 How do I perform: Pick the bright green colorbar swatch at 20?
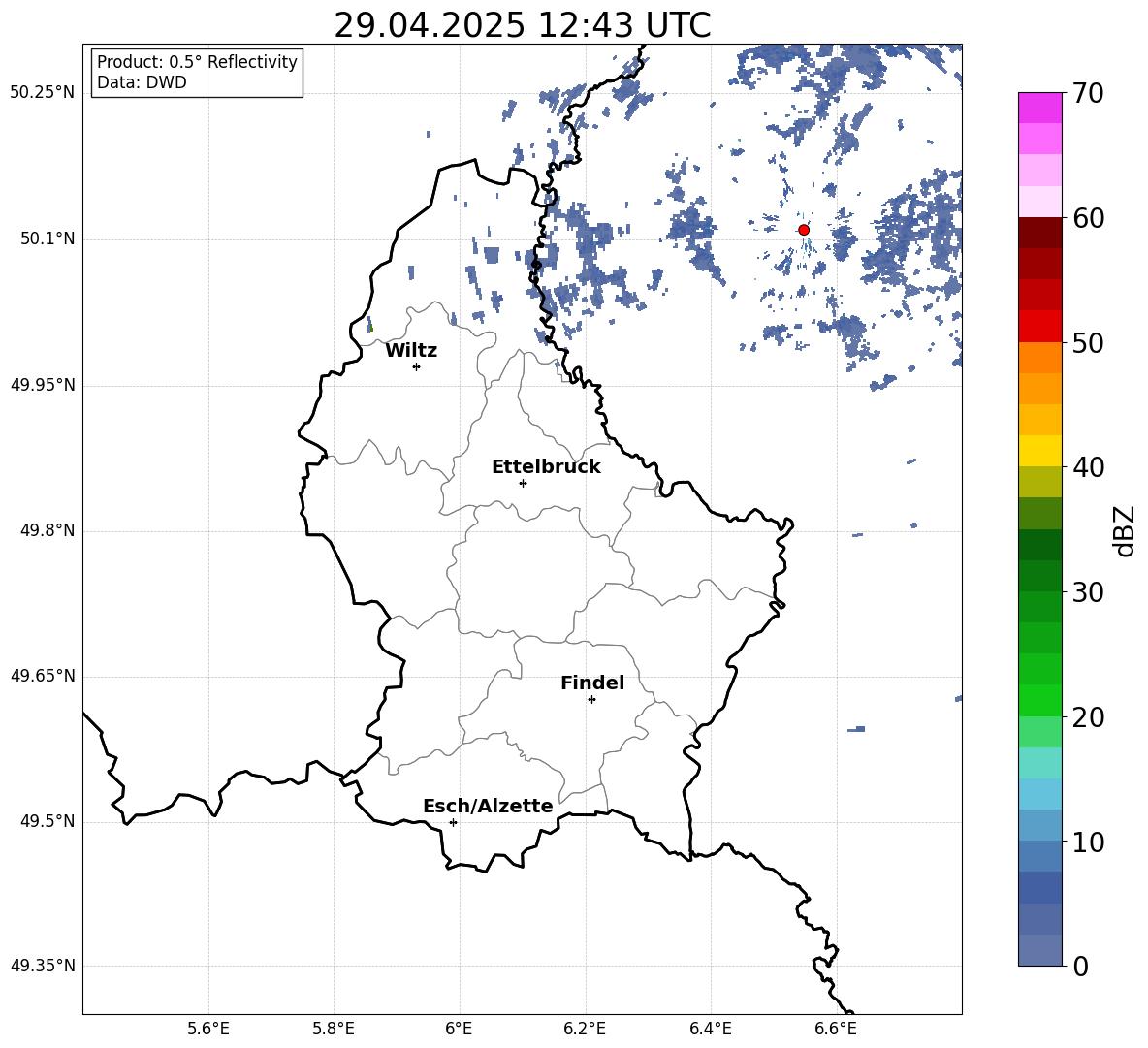pyautogui.click(x=1039, y=700)
